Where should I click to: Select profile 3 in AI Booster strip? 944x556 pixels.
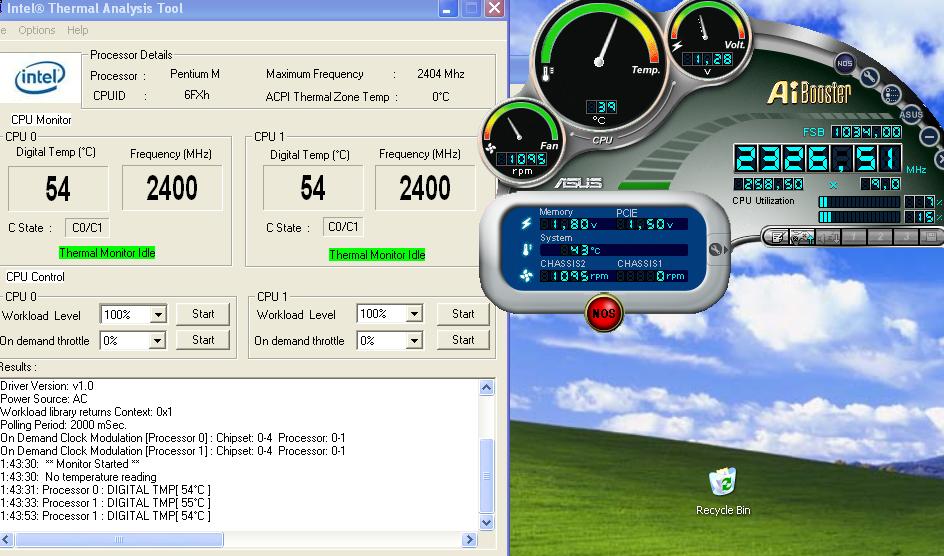click(x=905, y=237)
